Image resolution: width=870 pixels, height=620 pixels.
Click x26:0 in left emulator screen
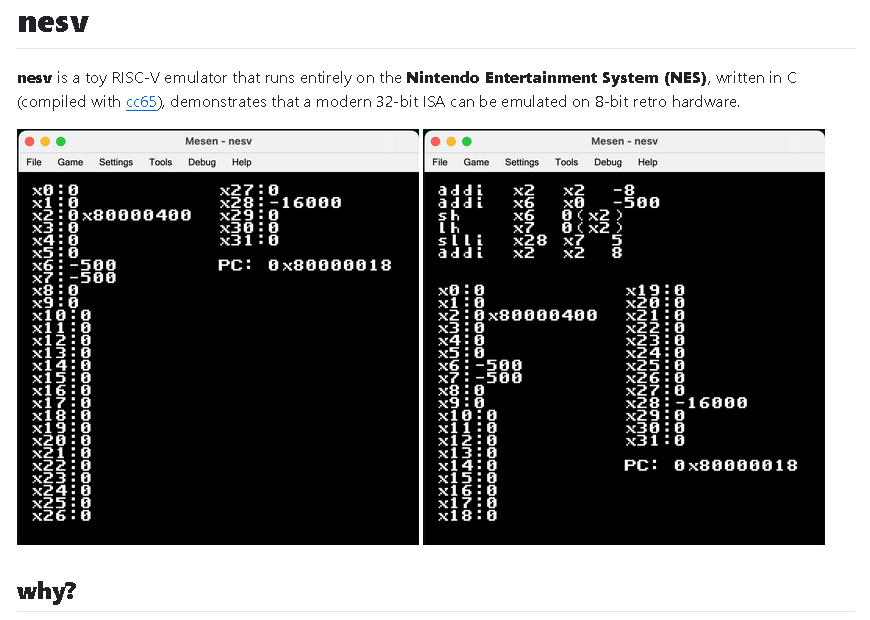[x=62, y=515]
